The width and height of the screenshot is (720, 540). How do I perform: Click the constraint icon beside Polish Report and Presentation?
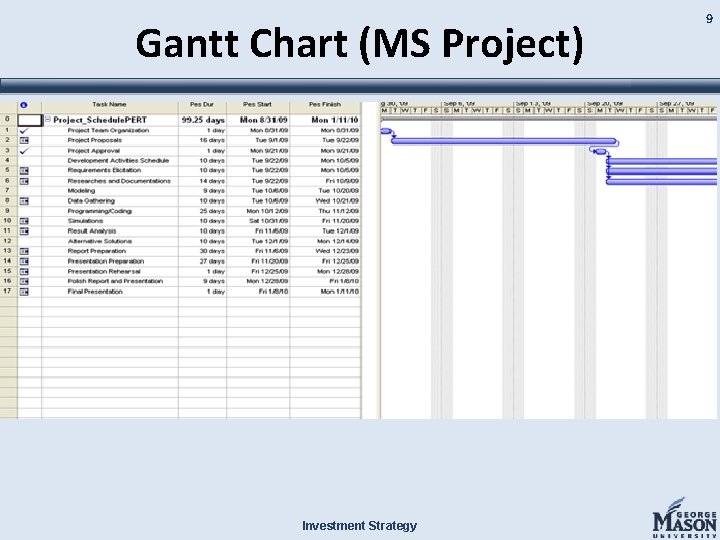[x=24, y=281]
